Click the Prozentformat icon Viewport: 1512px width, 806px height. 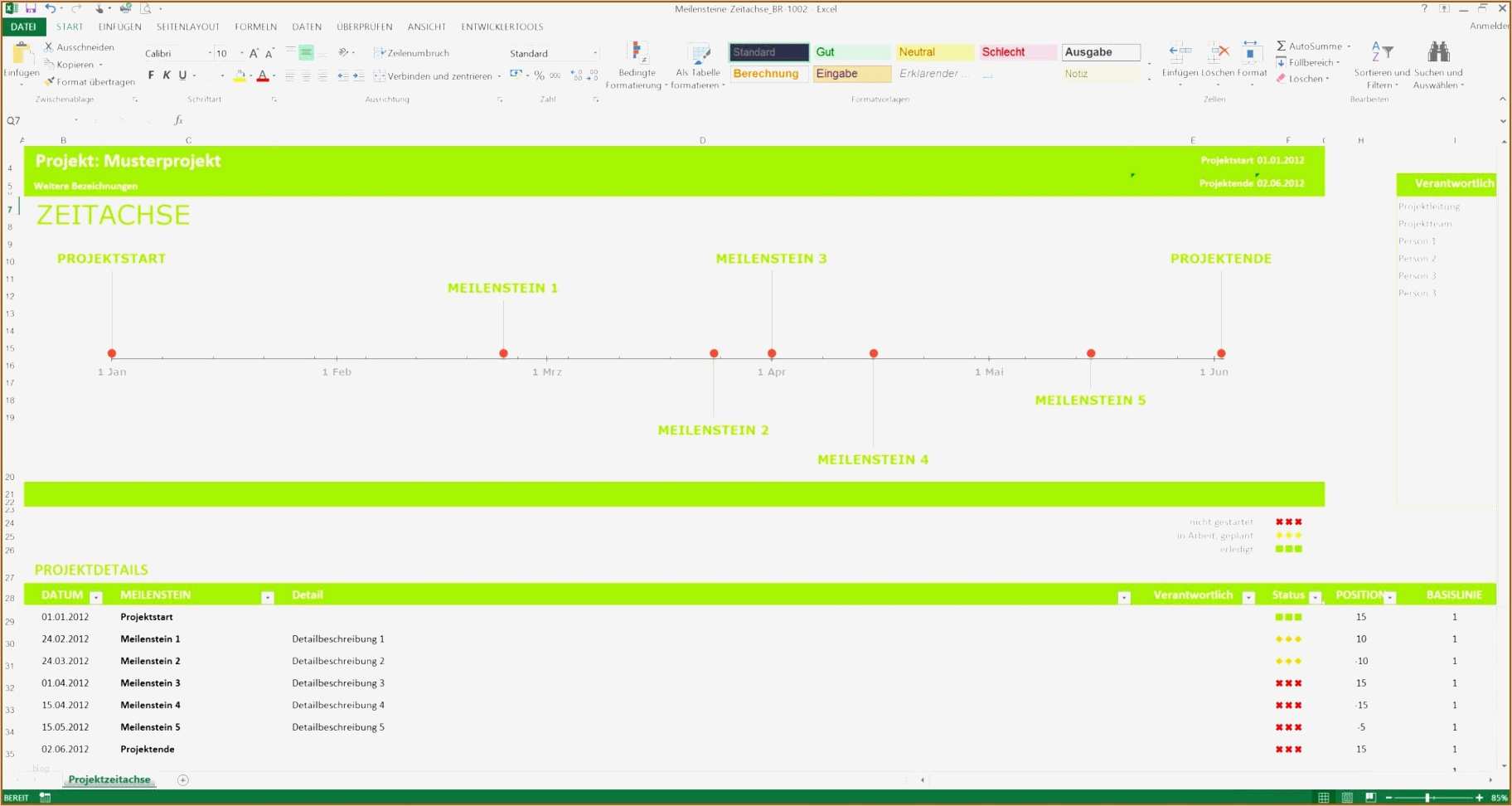(539, 75)
